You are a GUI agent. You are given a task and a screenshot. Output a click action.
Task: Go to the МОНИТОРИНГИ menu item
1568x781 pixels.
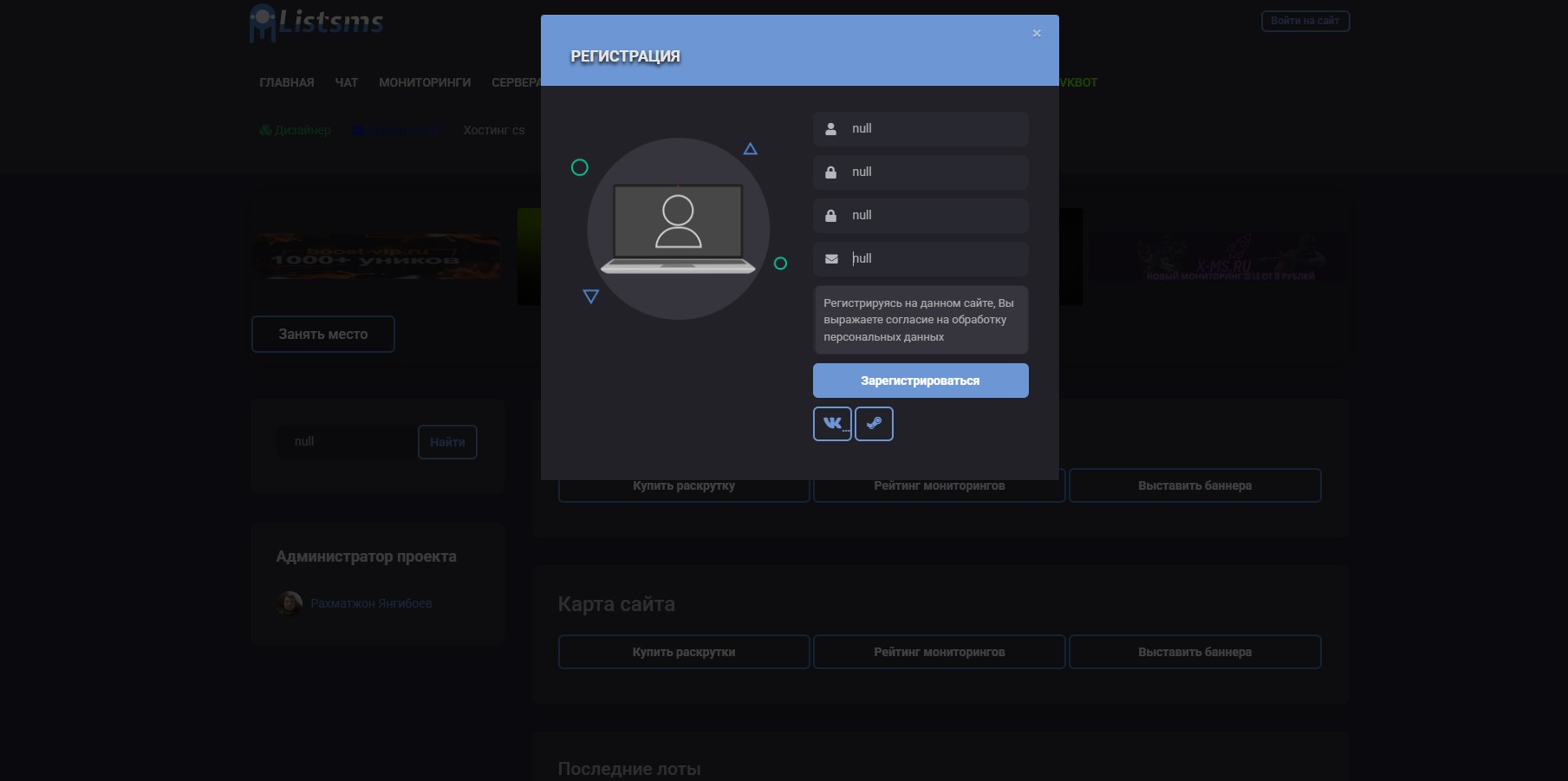425,83
